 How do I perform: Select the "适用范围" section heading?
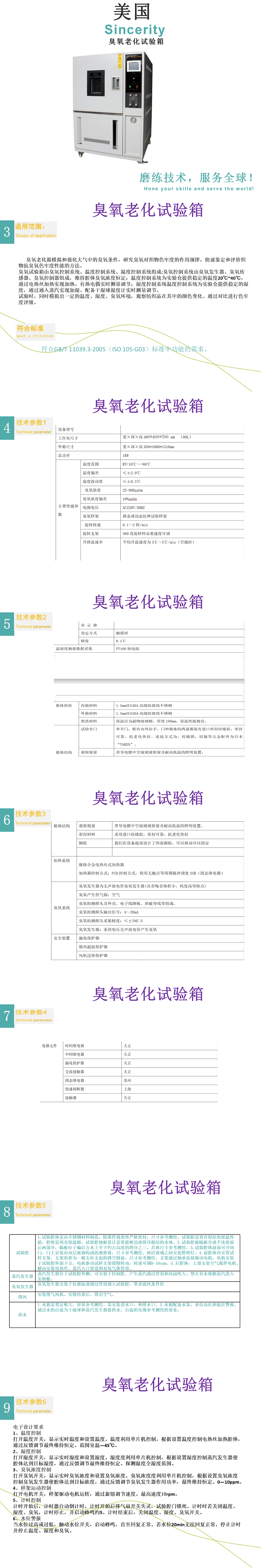[x=30, y=226]
